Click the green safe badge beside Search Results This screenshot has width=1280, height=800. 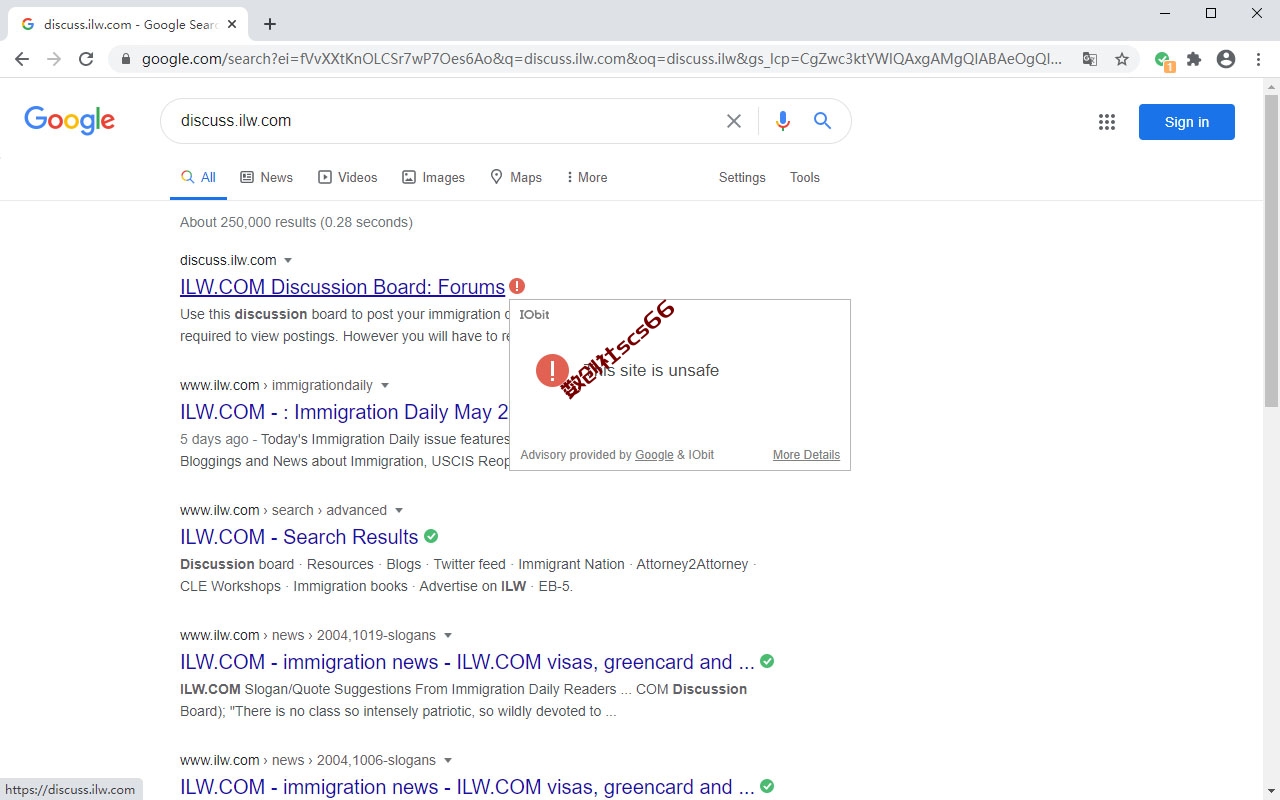431,536
